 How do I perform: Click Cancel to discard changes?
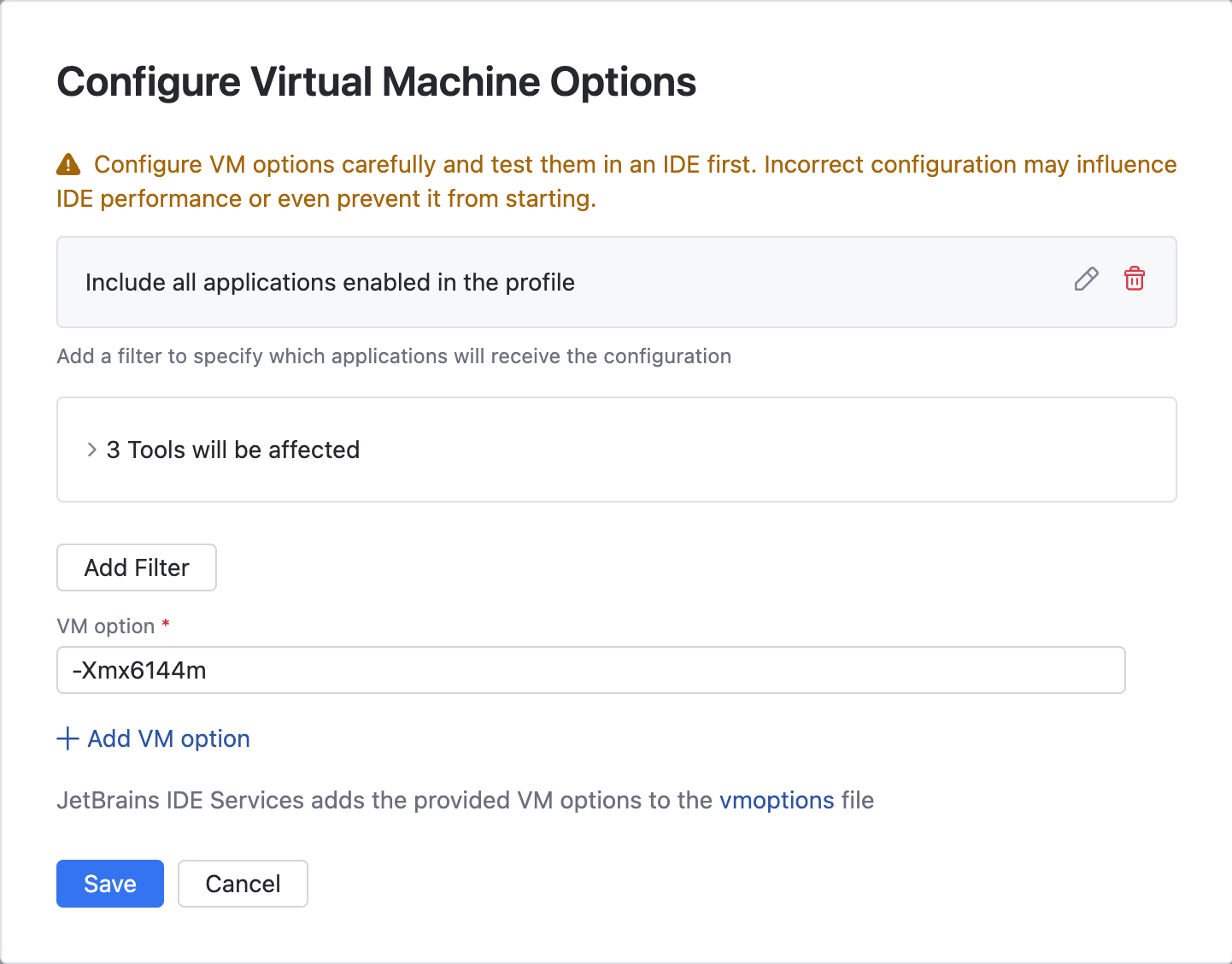pyautogui.click(x=243, y=884)
